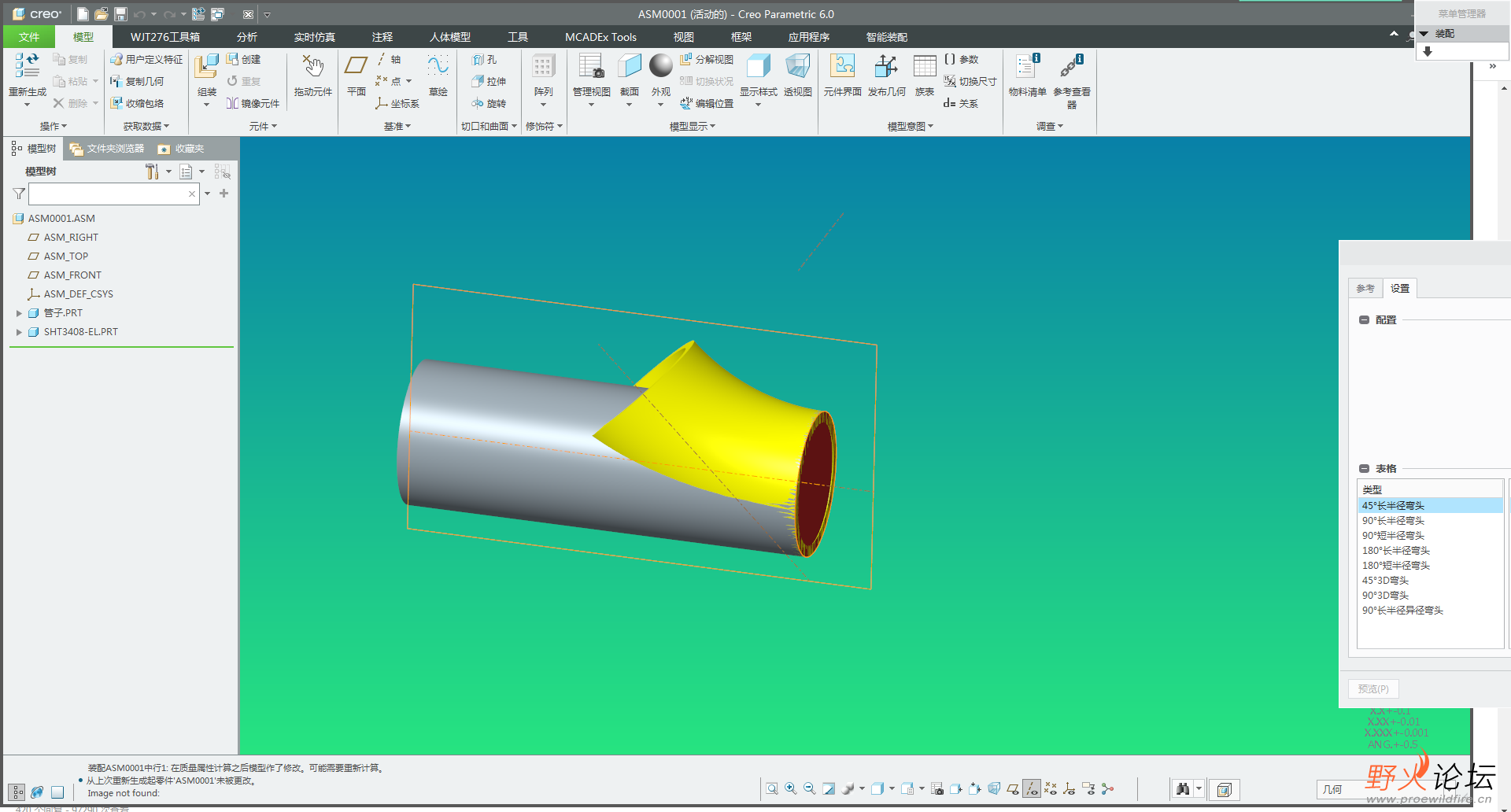Screen dimensions: 1511x812
Task: Switch to the WJT276工具箱 ribbon tab
Action: click(x=165, y=37)
